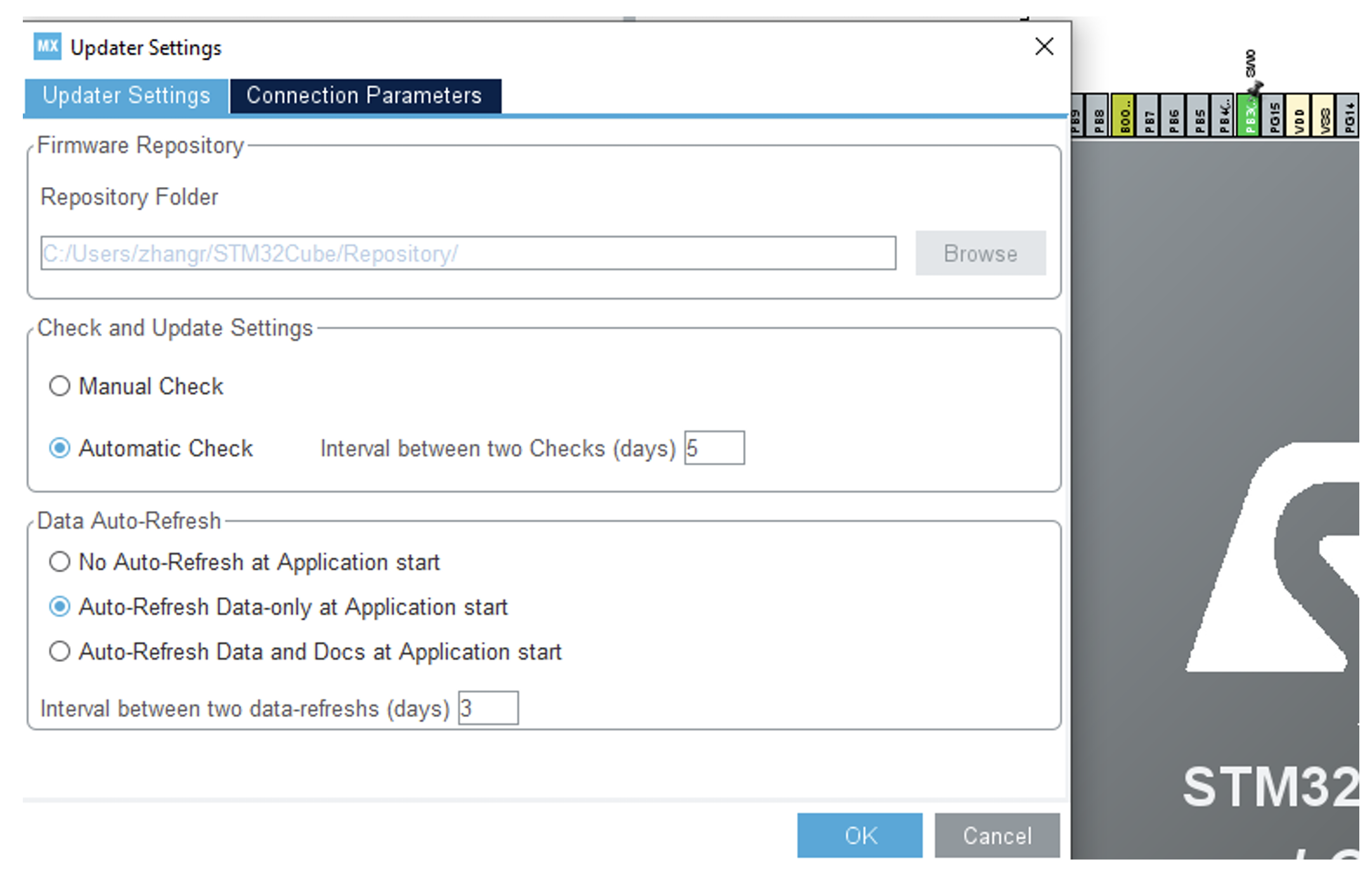Open the Updater Settings tab
This screenshot has height=876, width=1372.
click(126, 96)
